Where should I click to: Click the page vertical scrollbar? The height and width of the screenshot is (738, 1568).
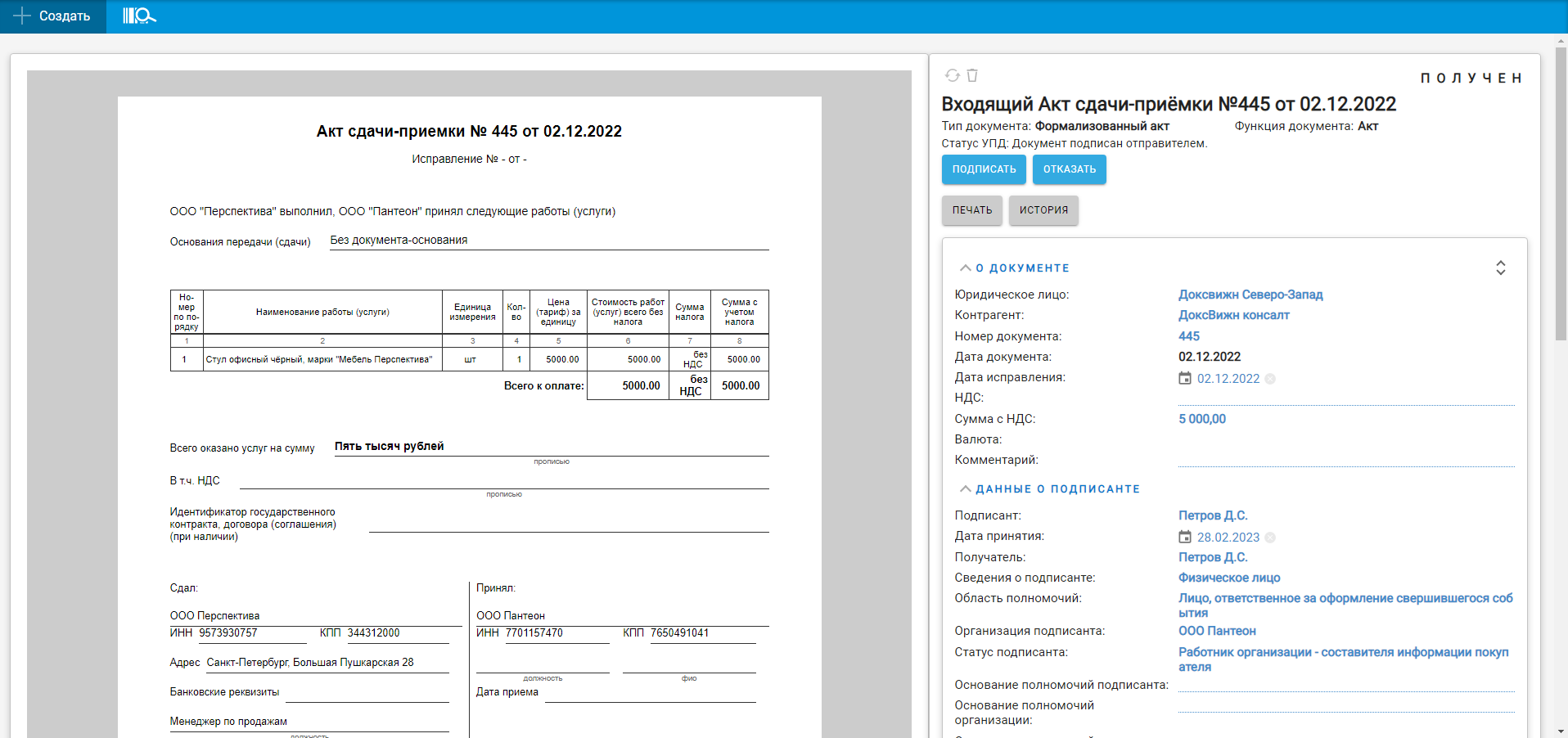(x=1561, y=192)
